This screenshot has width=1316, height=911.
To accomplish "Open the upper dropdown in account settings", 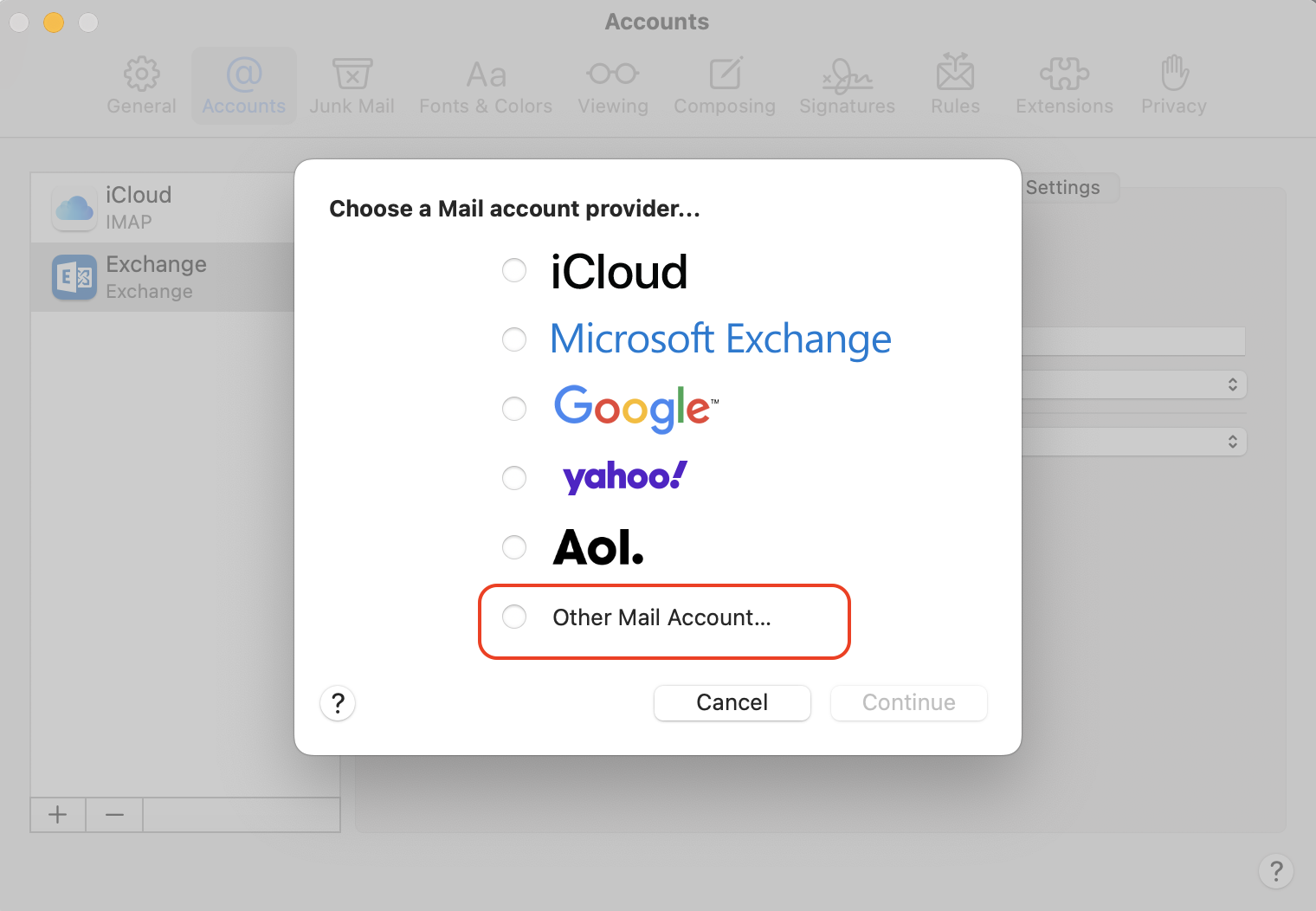I will (1134, 384).
